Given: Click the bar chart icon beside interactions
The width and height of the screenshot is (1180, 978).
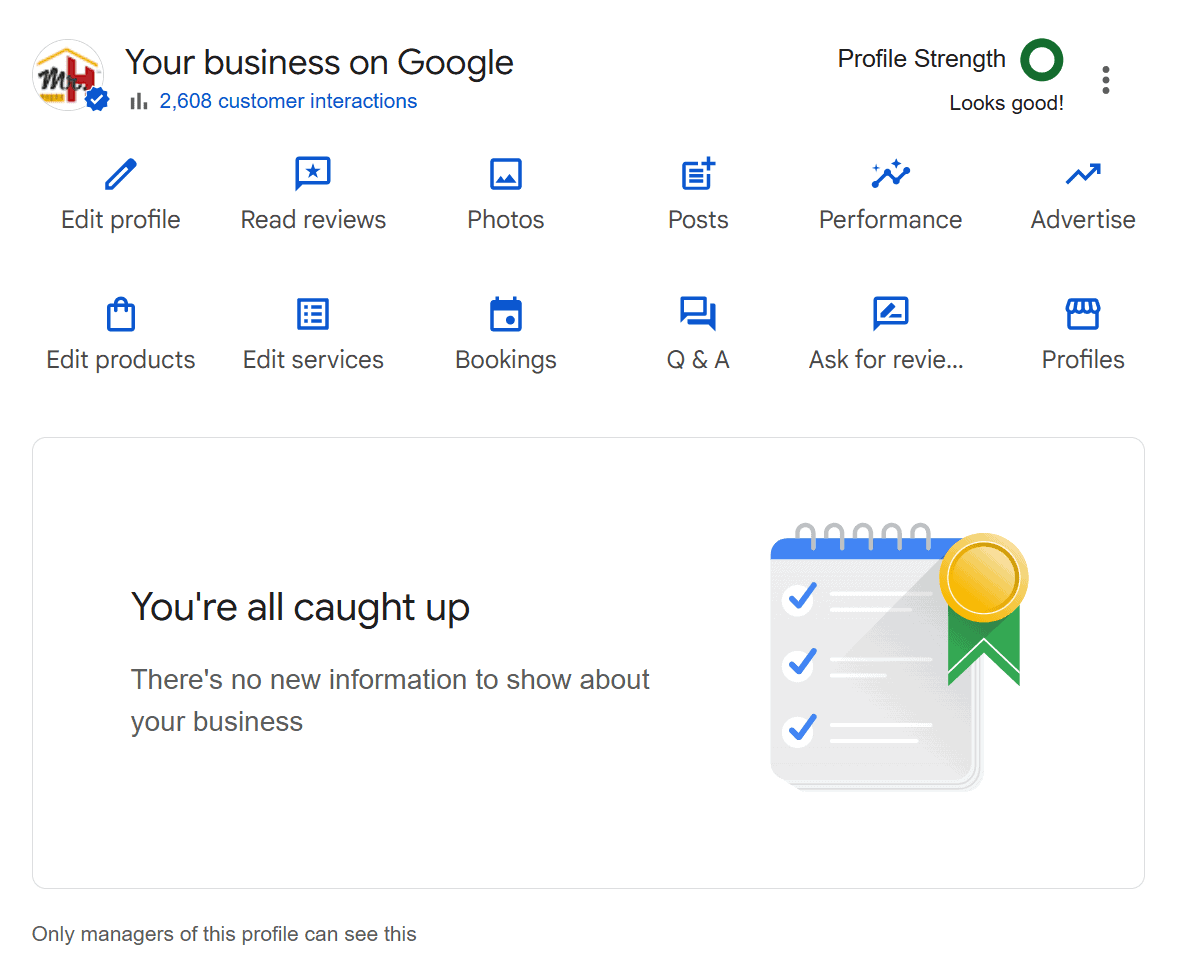Looking at the screenshot, I should point(139,101).
